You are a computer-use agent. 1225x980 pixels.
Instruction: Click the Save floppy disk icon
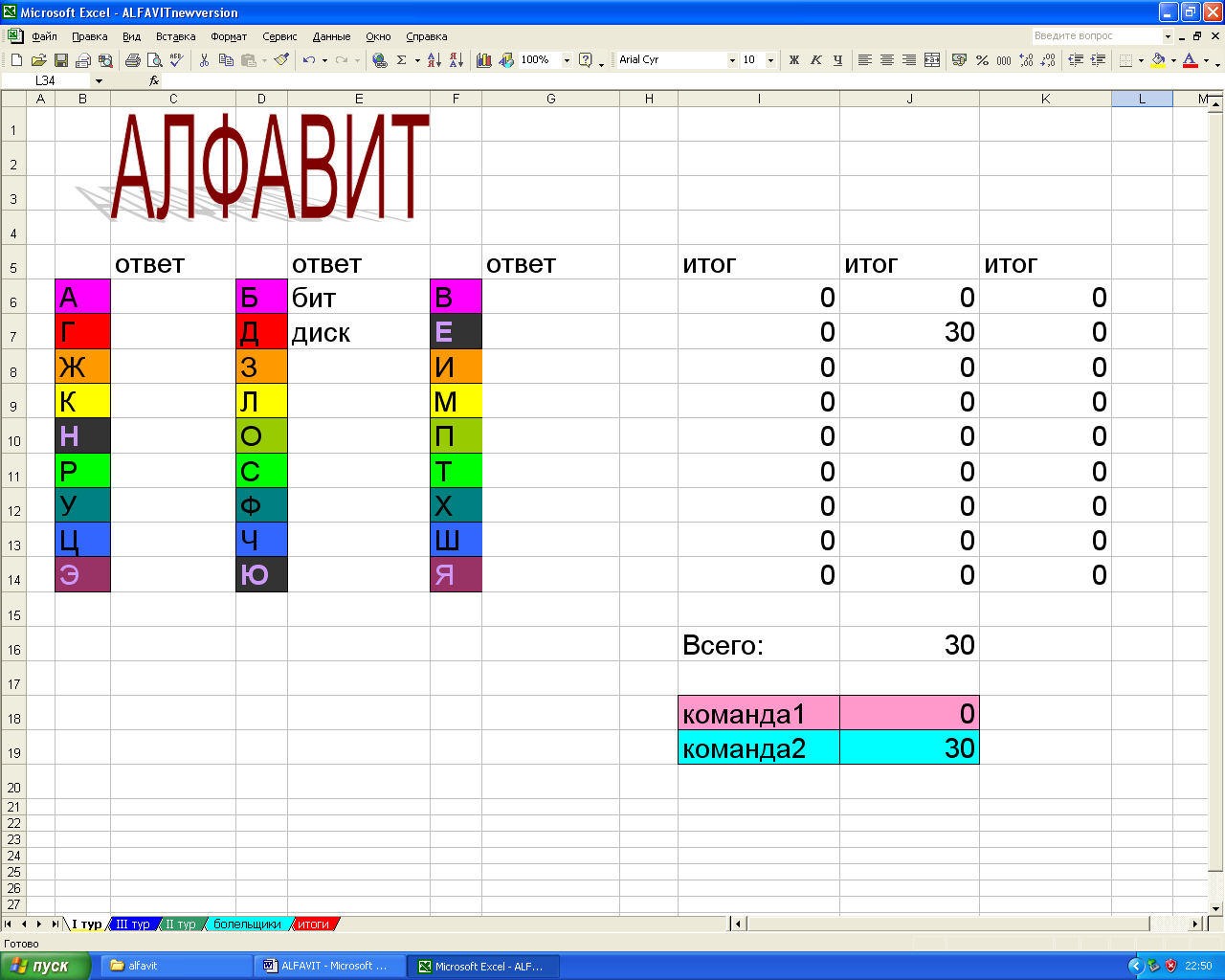click(60, 60)
